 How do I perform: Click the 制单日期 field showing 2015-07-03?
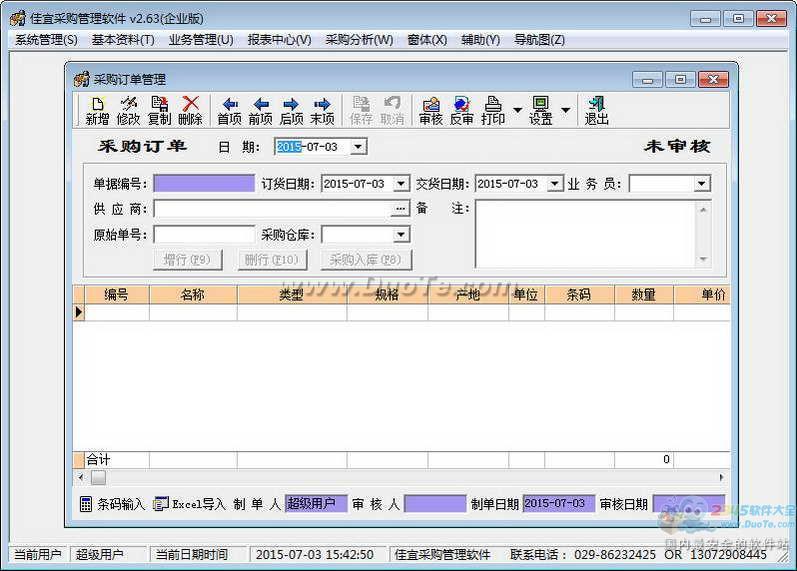pyautogui.click(x=559, y=504)
